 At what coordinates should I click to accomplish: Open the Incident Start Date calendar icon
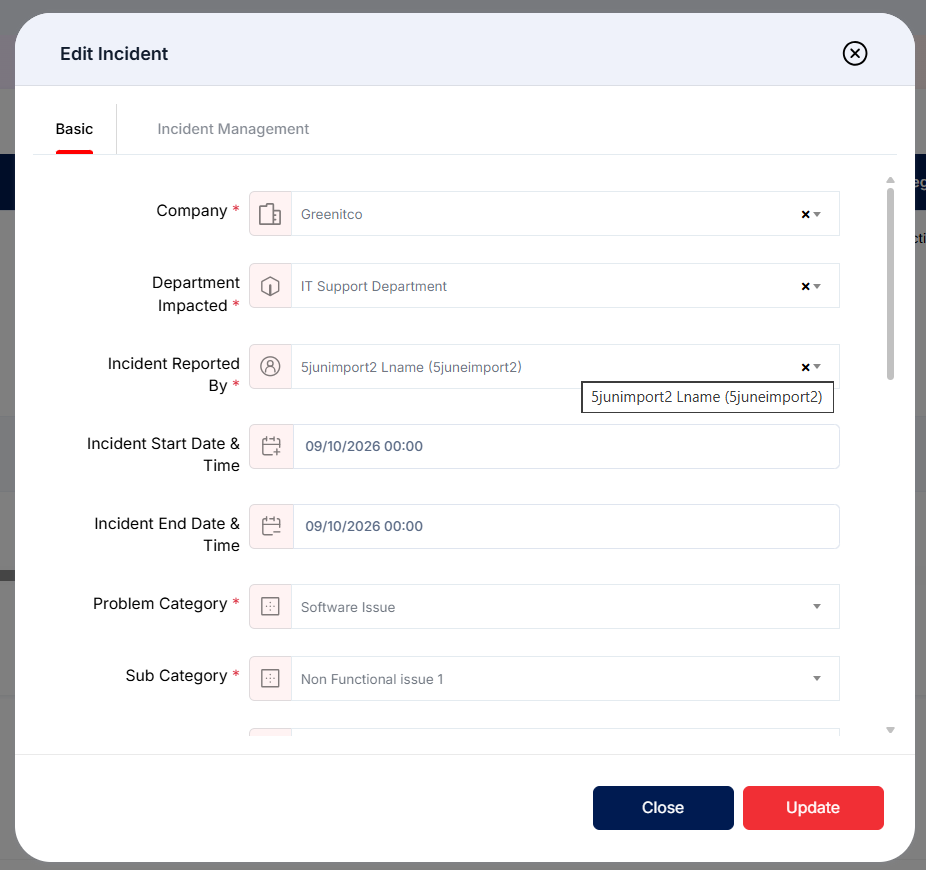pos(271,446)
